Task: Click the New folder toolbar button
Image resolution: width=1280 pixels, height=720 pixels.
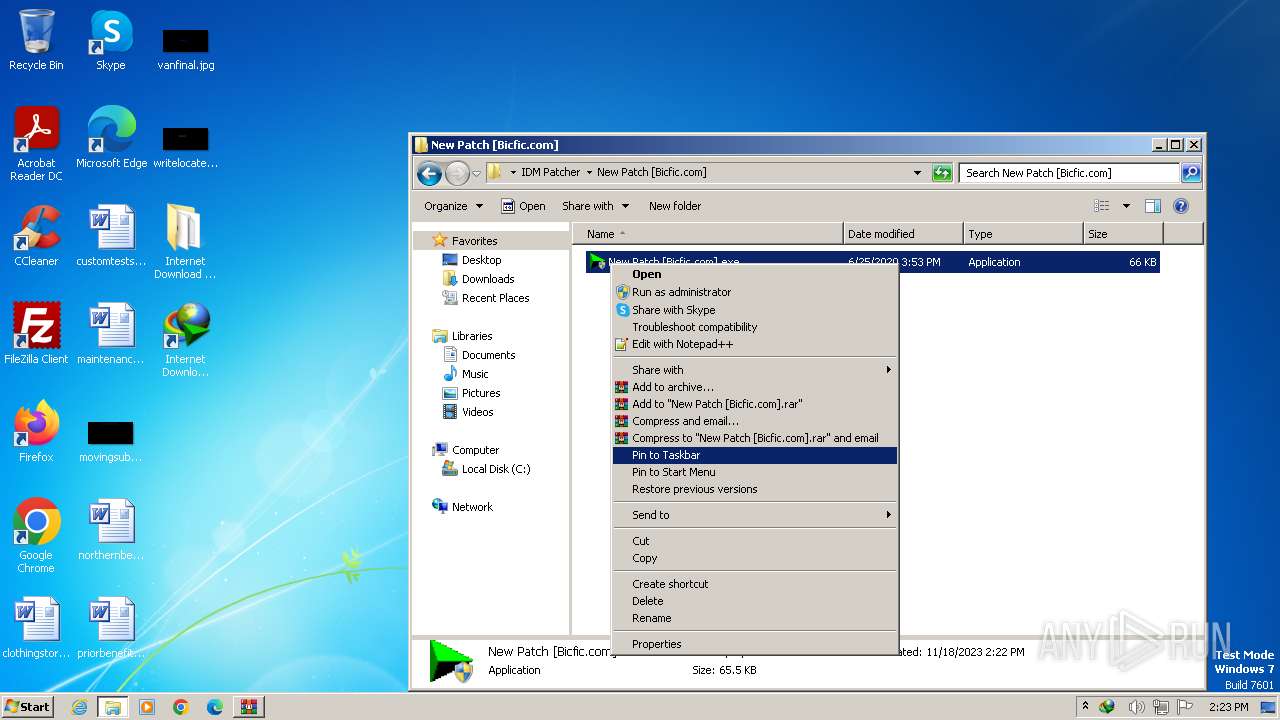Action: [675, 206]
